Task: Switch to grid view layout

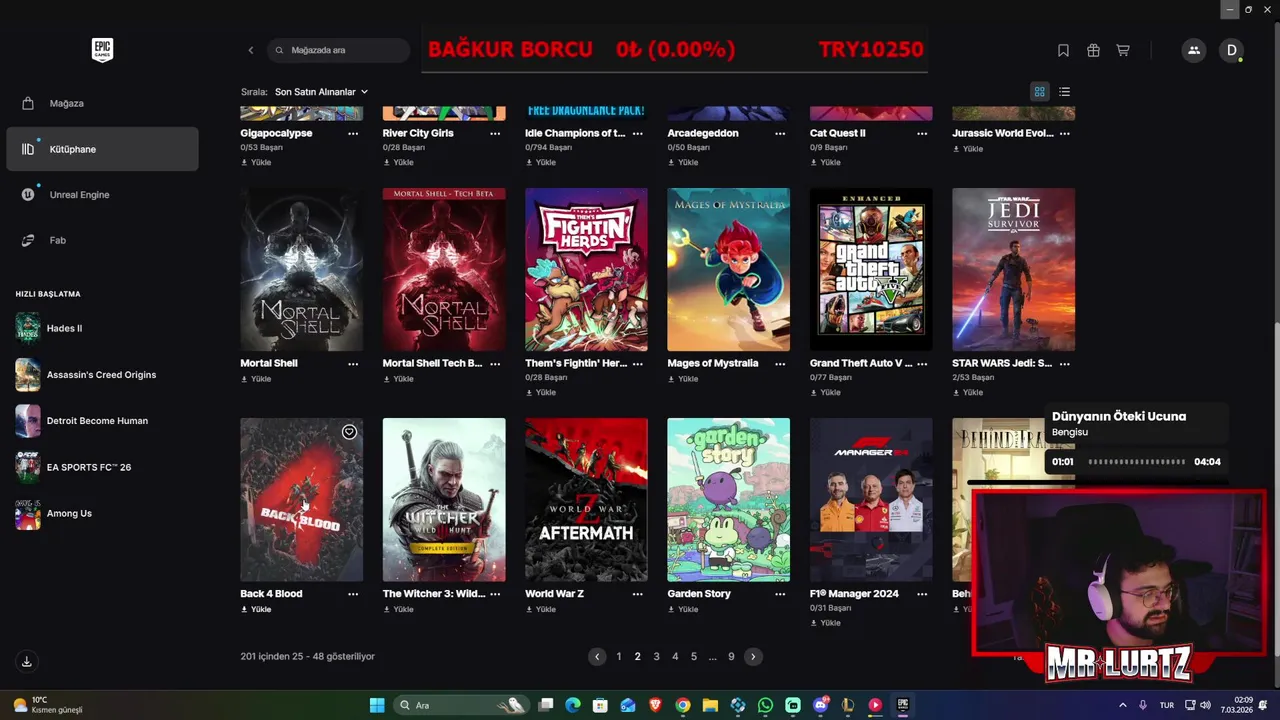Action: (1039, 92)
